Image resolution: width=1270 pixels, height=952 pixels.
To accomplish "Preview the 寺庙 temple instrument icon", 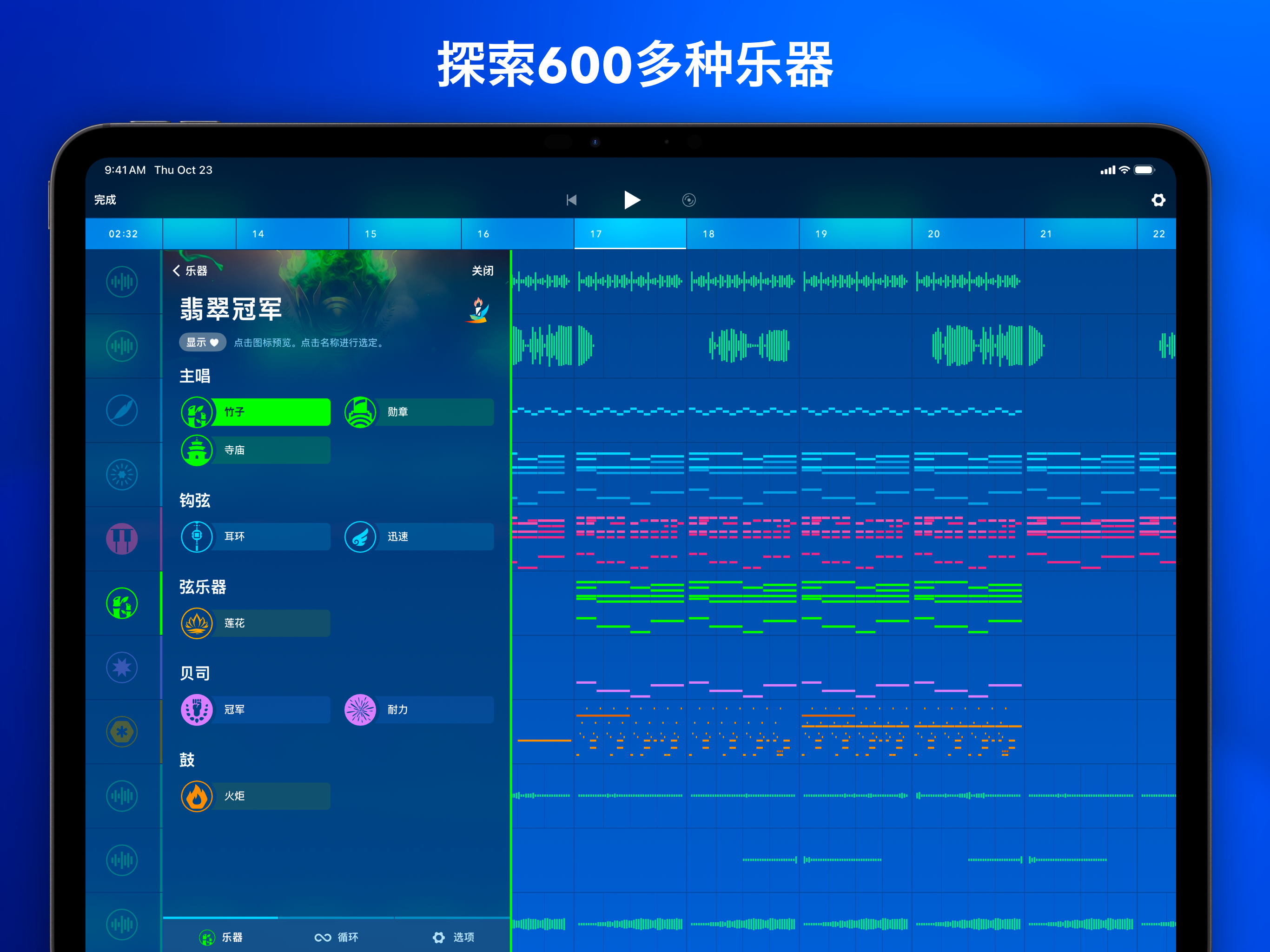I will click(196, 450).
